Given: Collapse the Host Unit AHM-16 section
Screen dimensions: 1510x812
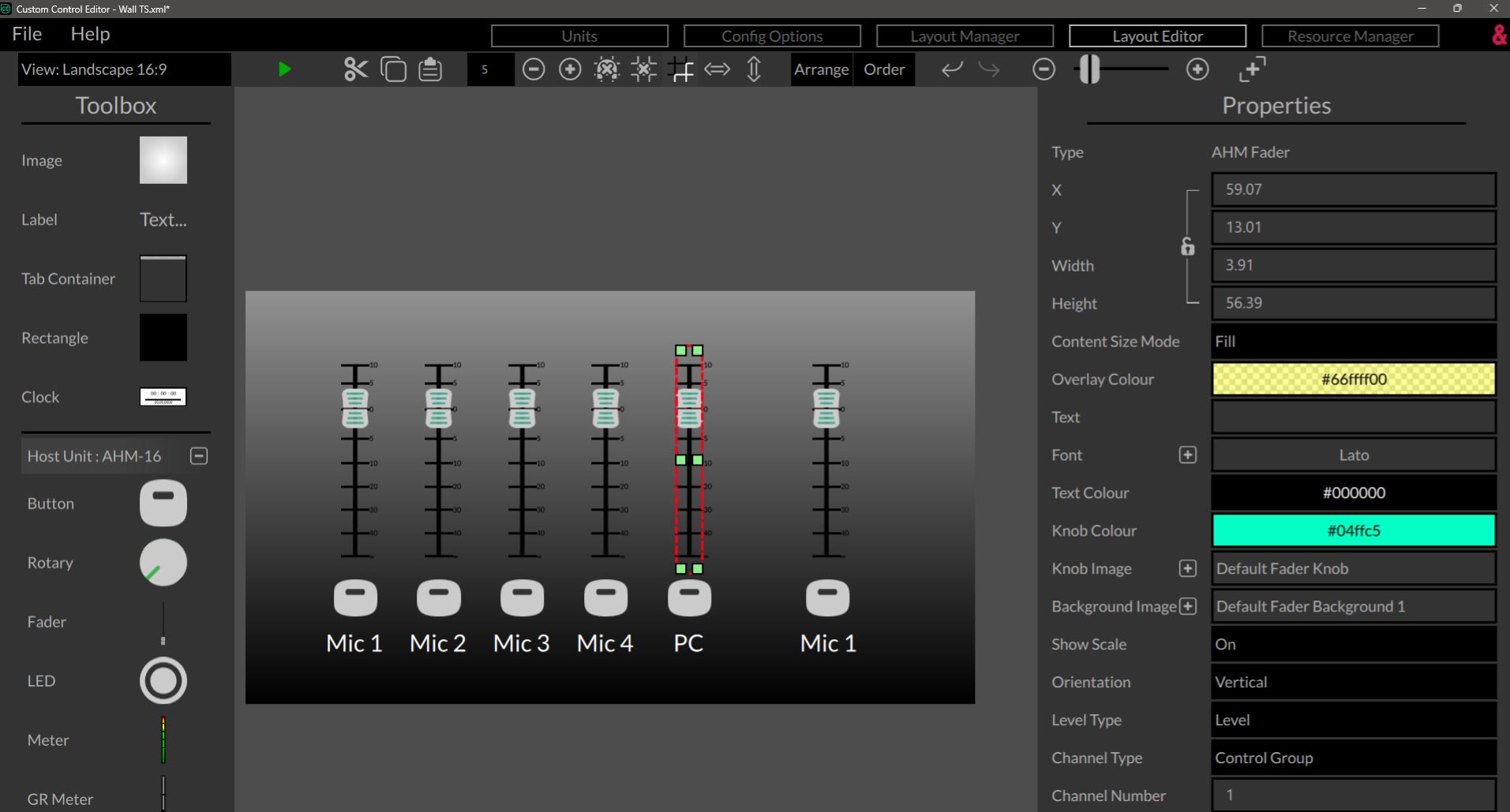Looking at the screenshot, I should (x=198, y=455).
